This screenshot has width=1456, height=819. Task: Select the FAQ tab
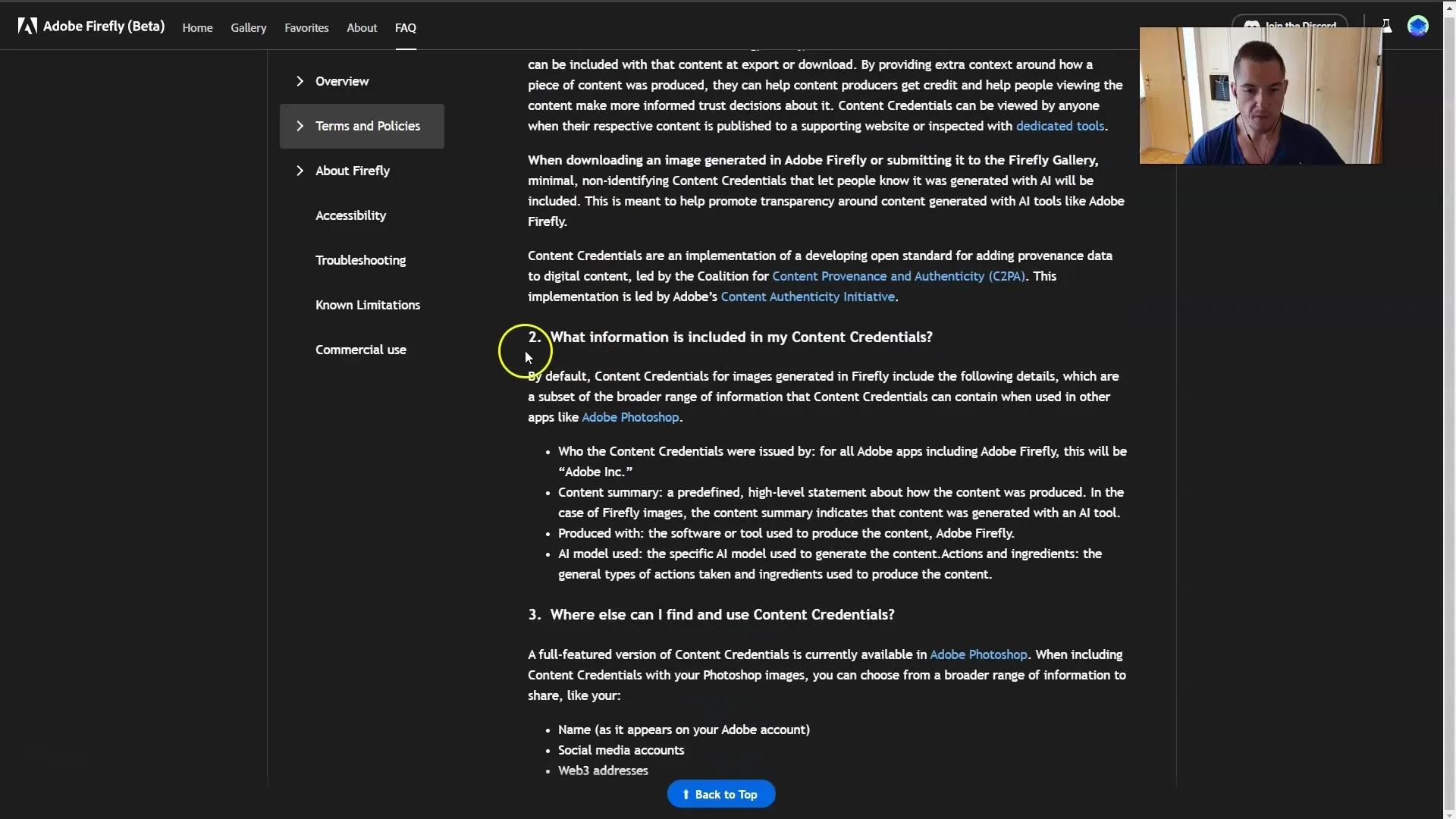point(406,28)
